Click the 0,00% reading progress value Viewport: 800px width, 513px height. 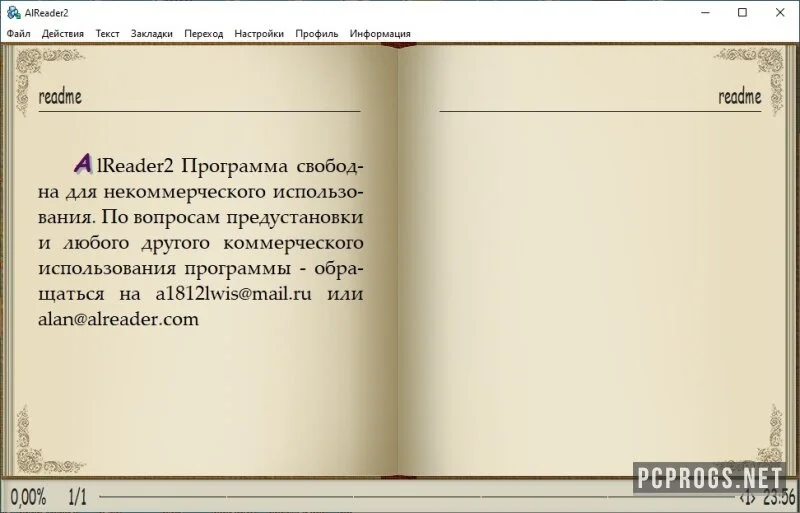[29, 497]
